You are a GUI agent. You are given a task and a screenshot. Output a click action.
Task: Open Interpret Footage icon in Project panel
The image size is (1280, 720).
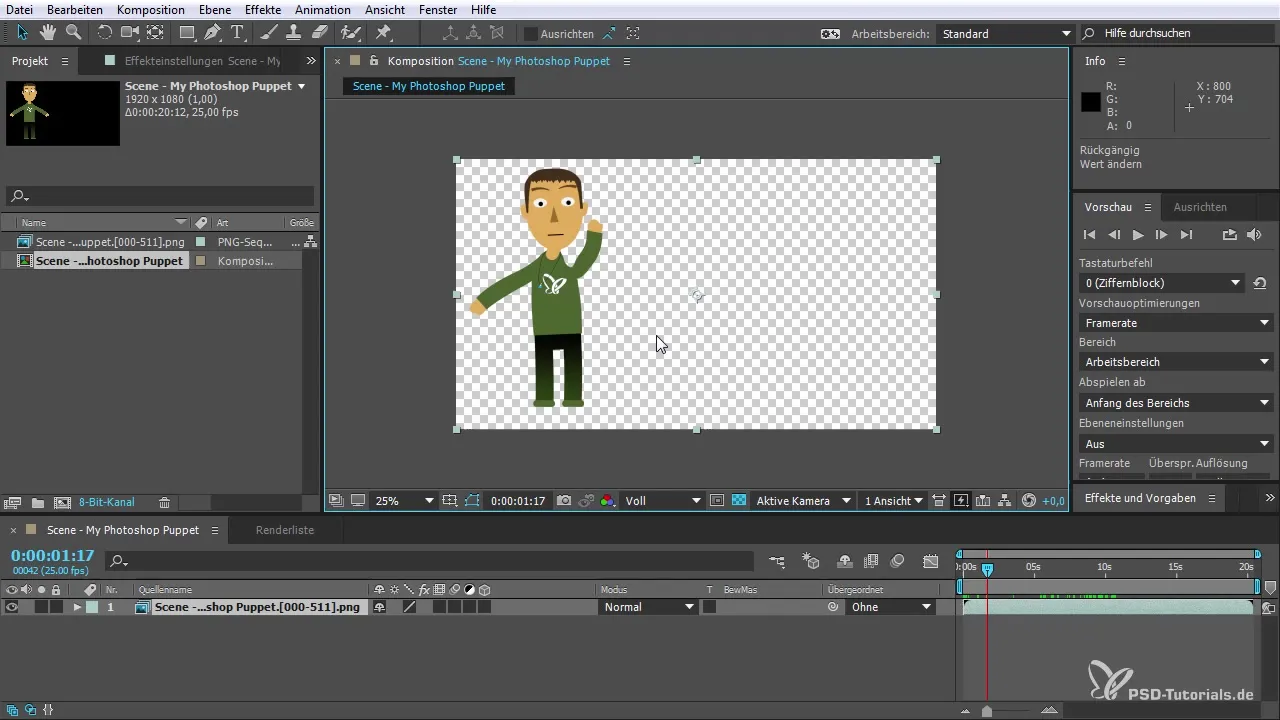pyautogui.click(x=13, y=502)
